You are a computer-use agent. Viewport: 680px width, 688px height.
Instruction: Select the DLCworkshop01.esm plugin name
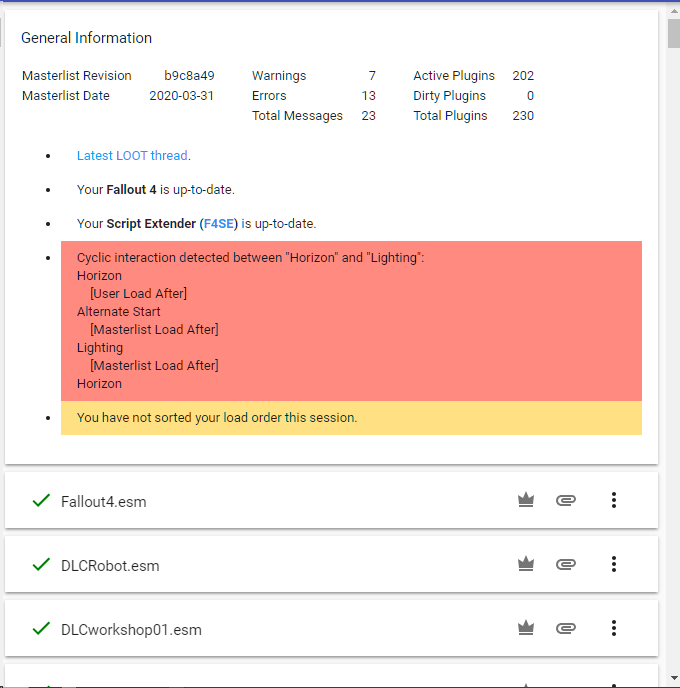coord(131,630)
